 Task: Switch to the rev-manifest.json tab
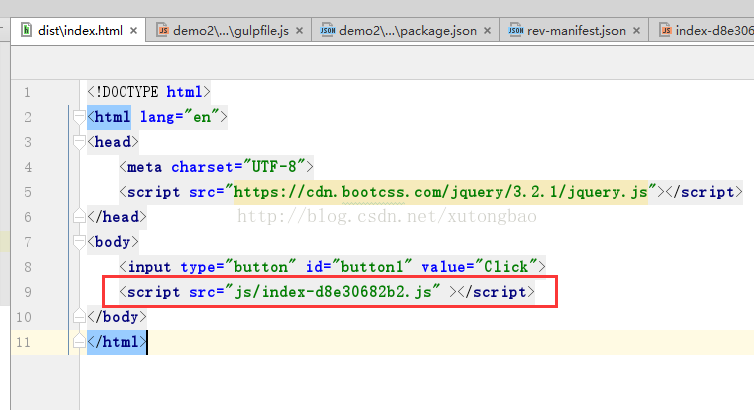coord(576,31)
